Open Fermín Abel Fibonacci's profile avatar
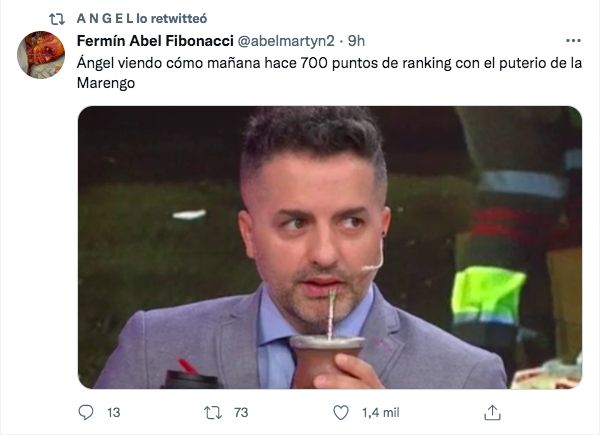Viewport: 602px width, 435px height. click(x=42, y=55)
